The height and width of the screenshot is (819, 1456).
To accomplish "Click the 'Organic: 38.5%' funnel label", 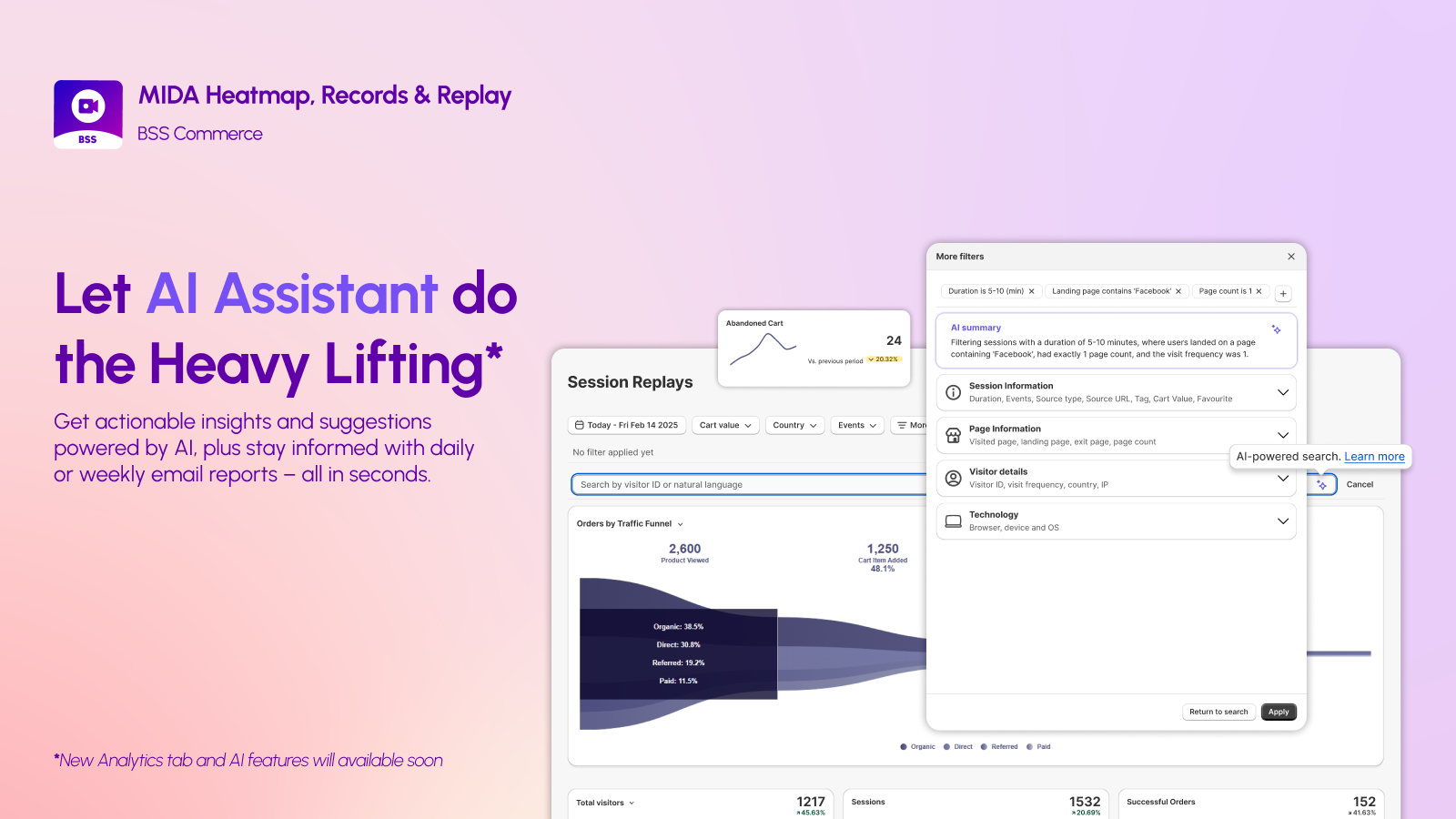I will click(x=678, y=627).
